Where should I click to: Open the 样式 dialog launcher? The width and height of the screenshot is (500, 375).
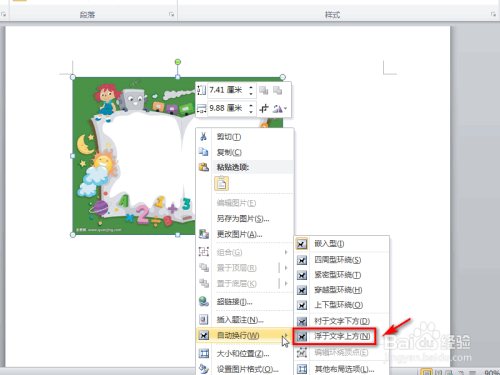click(x=493, y=14)
